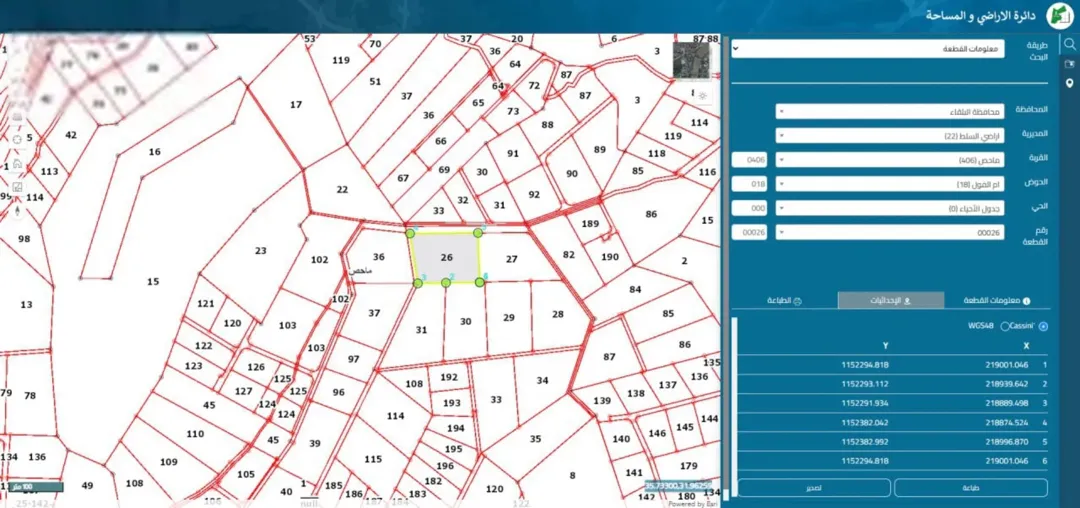Click the طباعة print button
The width and height of the screenshot is (1080, 508).
coord(970,487)
